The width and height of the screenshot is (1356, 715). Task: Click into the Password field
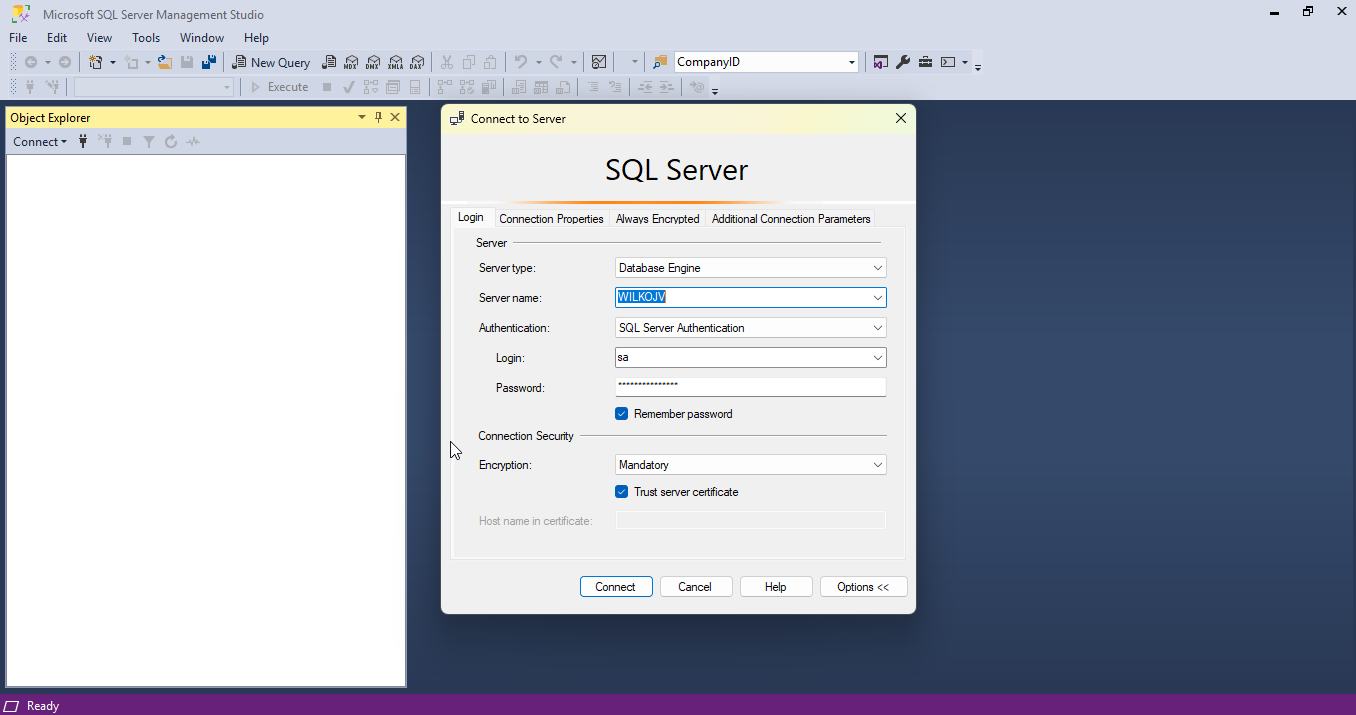coord(750,387)
